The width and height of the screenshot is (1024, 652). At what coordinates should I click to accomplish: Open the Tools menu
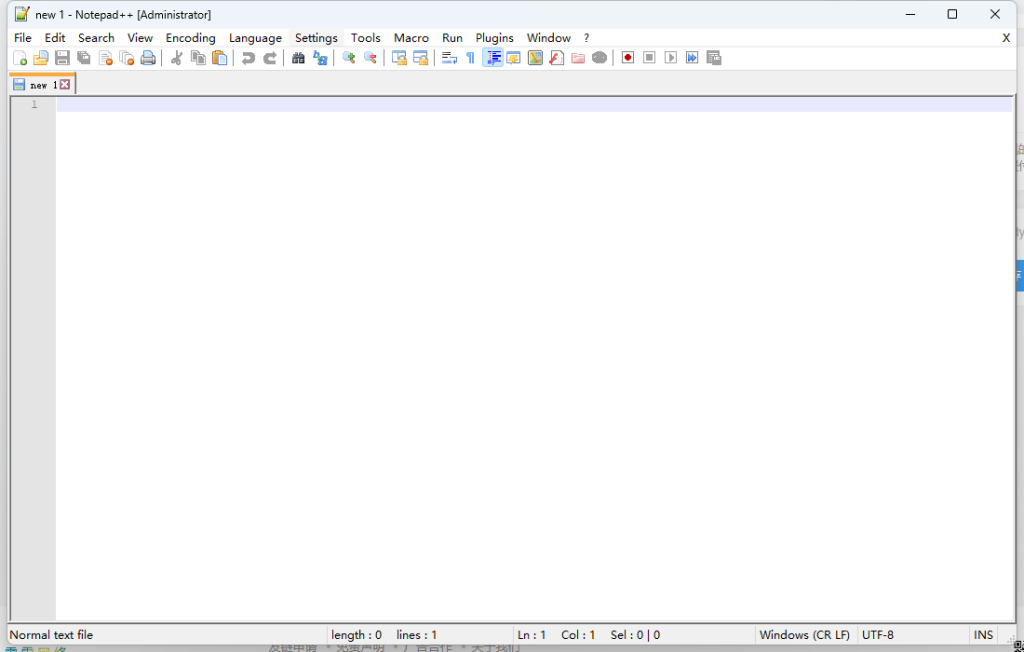[x=366, y=38]
